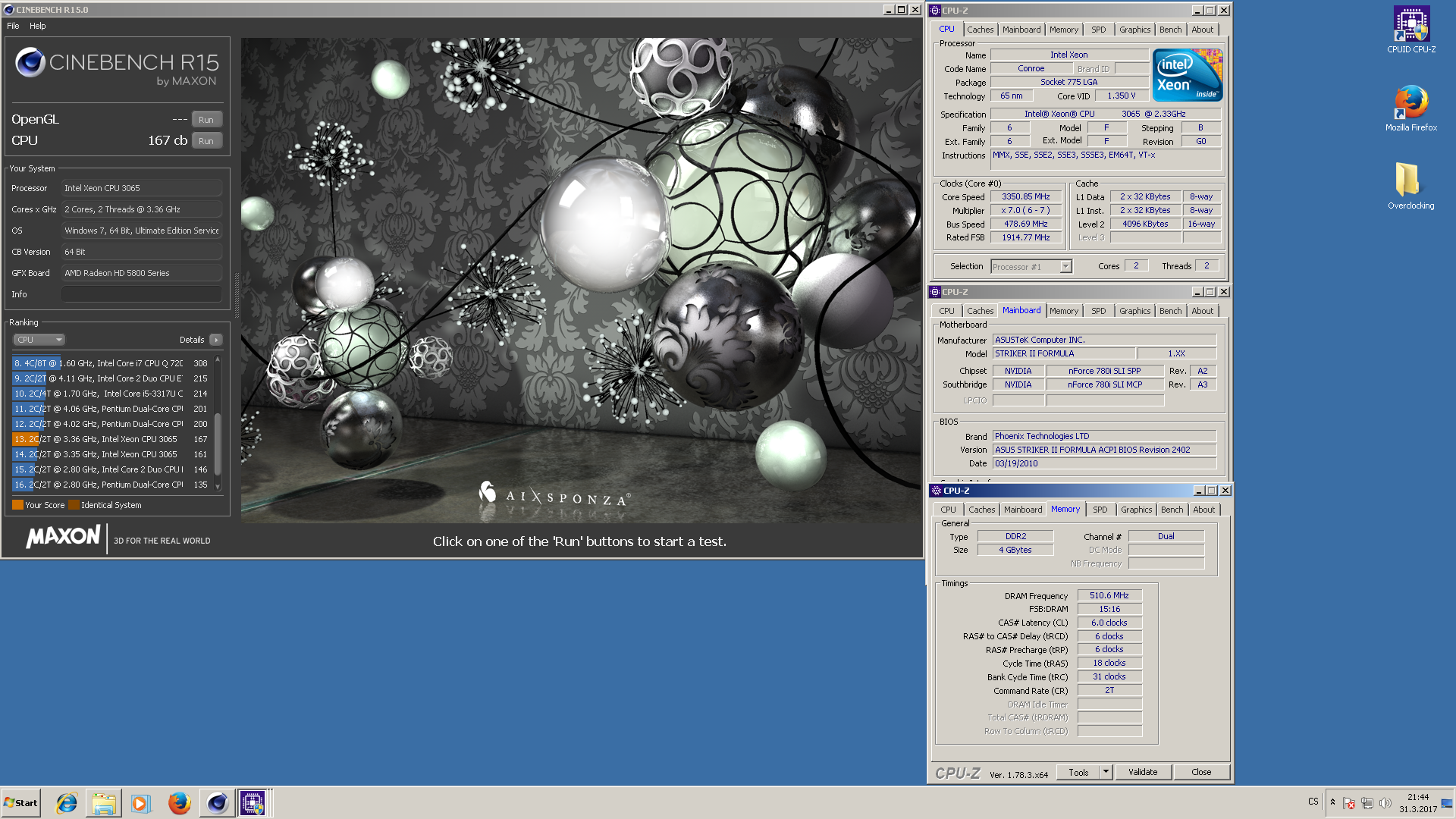Click the Internet Explorer taskbar icon
Image resolution: width=1456 pixels, height=819 pixels.
click(67, 803)
